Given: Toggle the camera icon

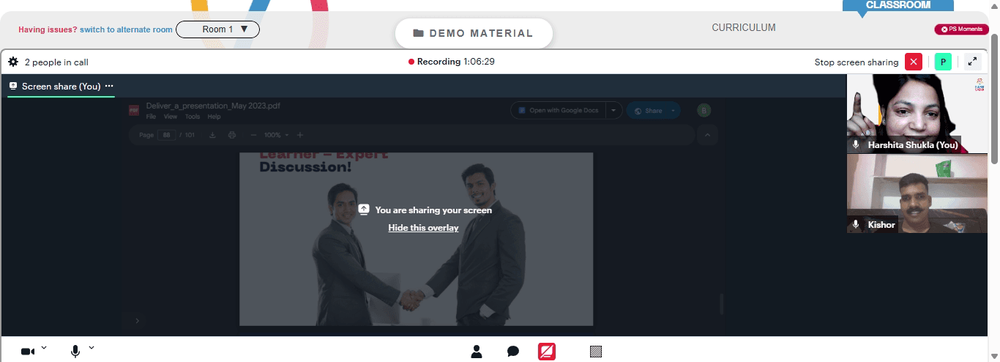Looking at the screenshot, I should [x=27, y=351].
